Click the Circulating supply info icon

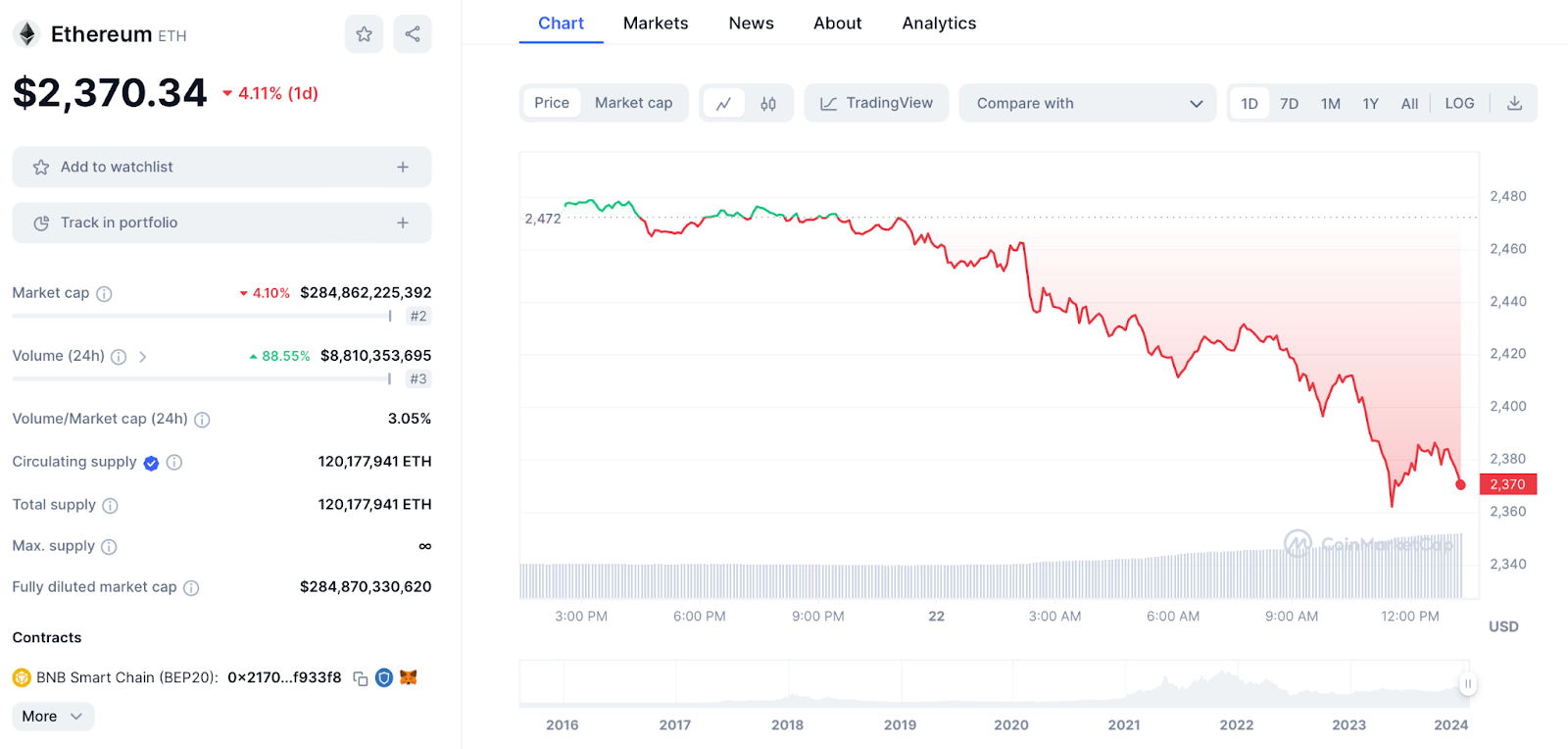coord(174,462)
